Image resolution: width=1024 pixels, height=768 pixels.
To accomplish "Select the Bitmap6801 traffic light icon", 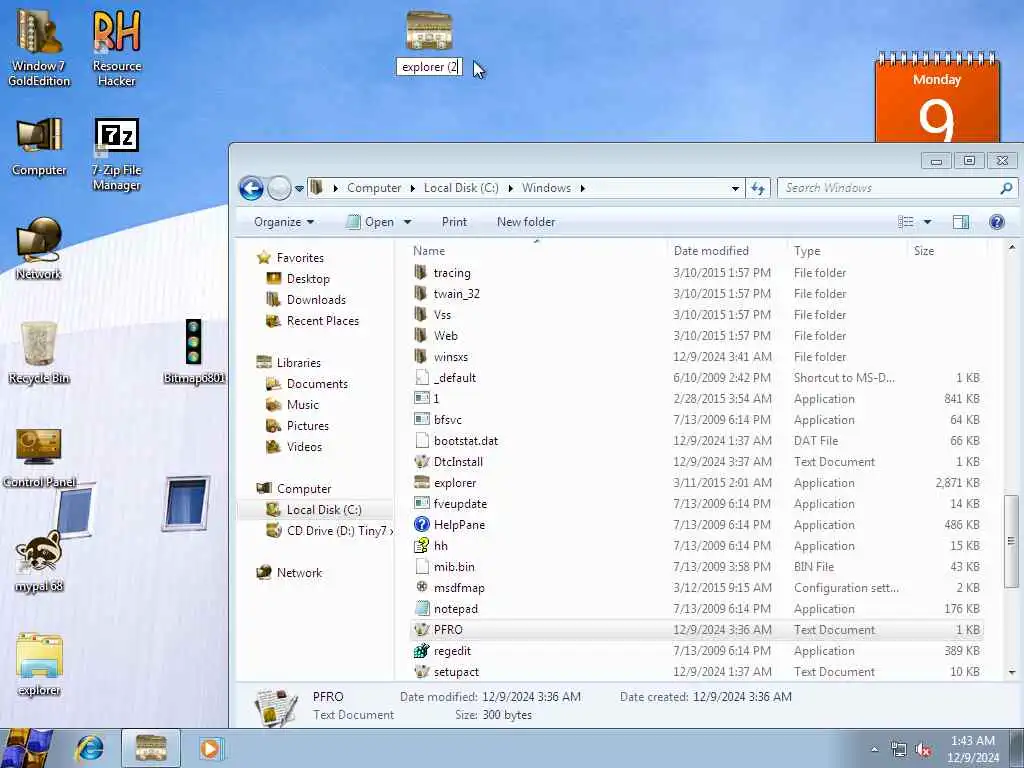I will [x=194, y=351].
